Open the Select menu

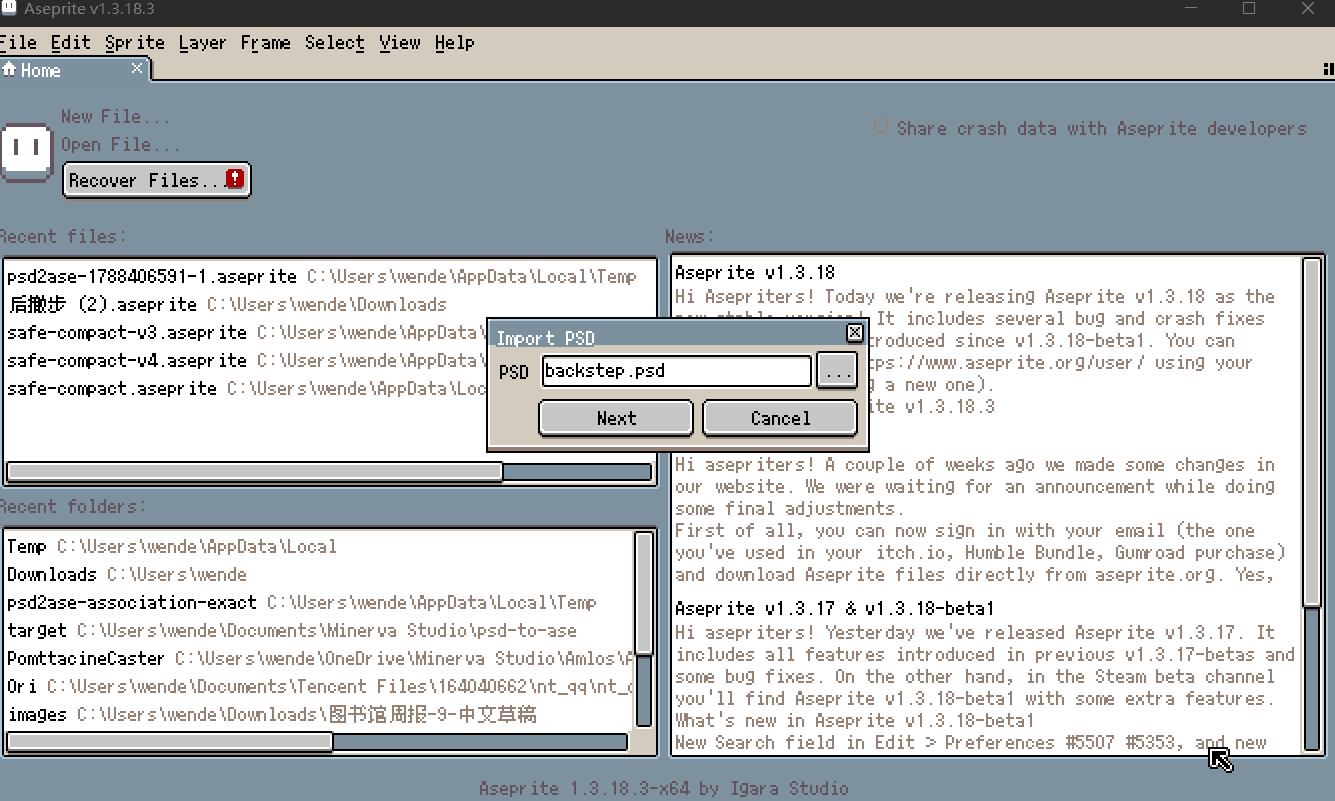click(x=334, y=43)
